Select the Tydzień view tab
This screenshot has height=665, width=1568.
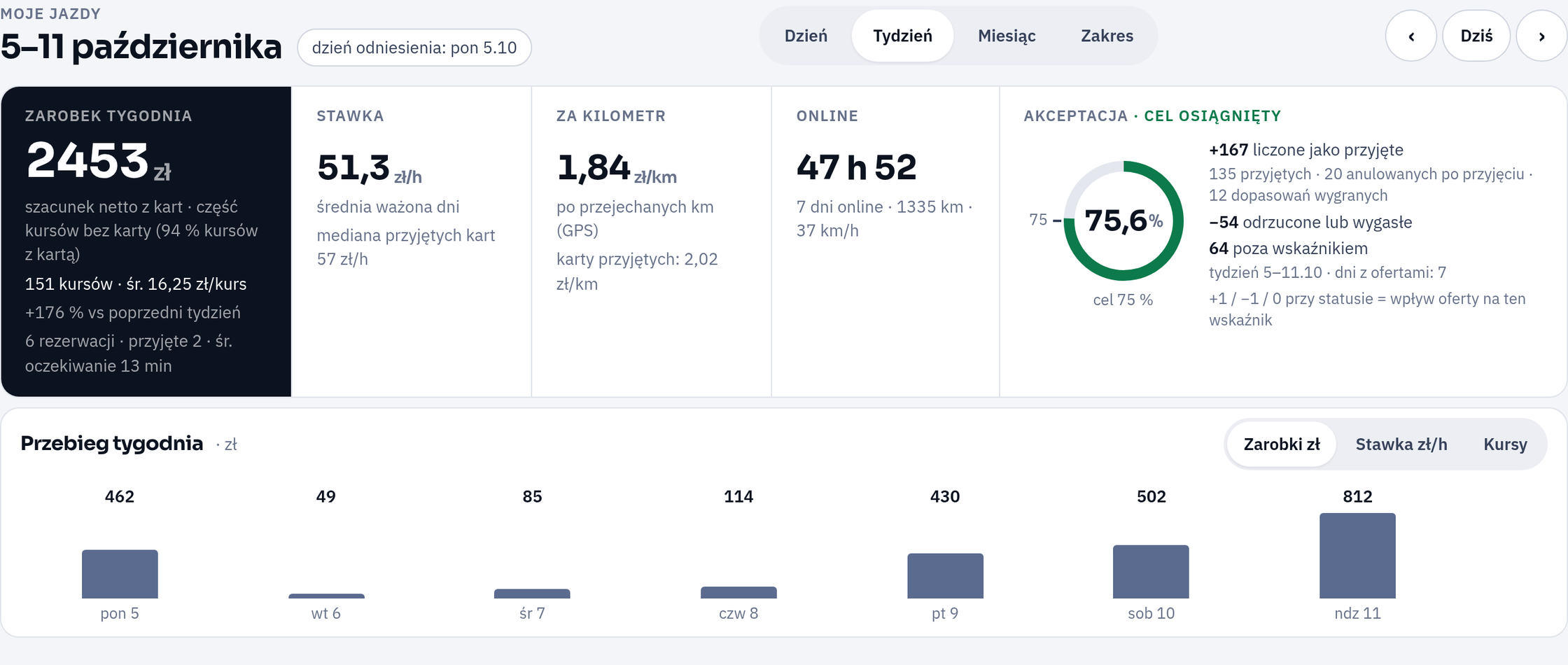pyautogui.click(x=902, y=36)
